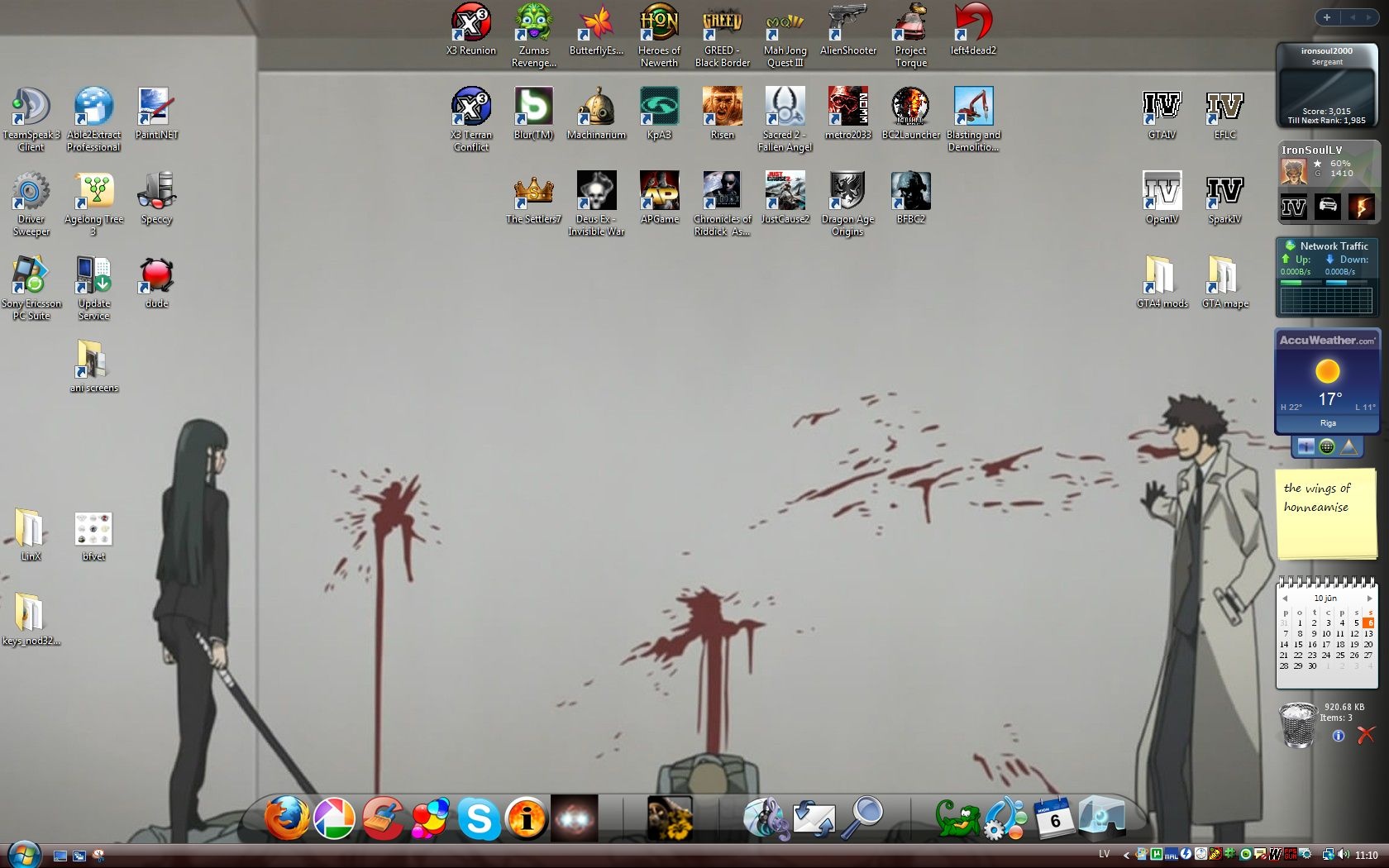Select day 15 in calendar gadget
1389x868 pixels.
point(1298,645)
